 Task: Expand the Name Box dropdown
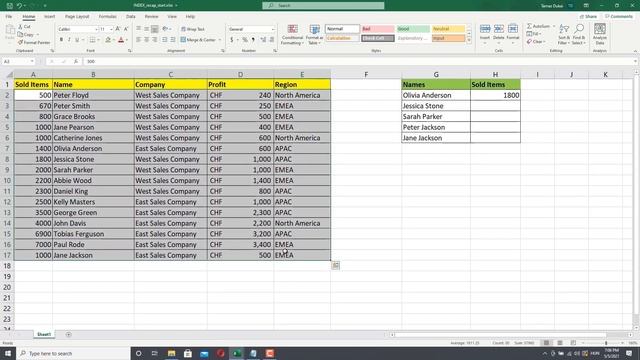(x=32, y=61)
